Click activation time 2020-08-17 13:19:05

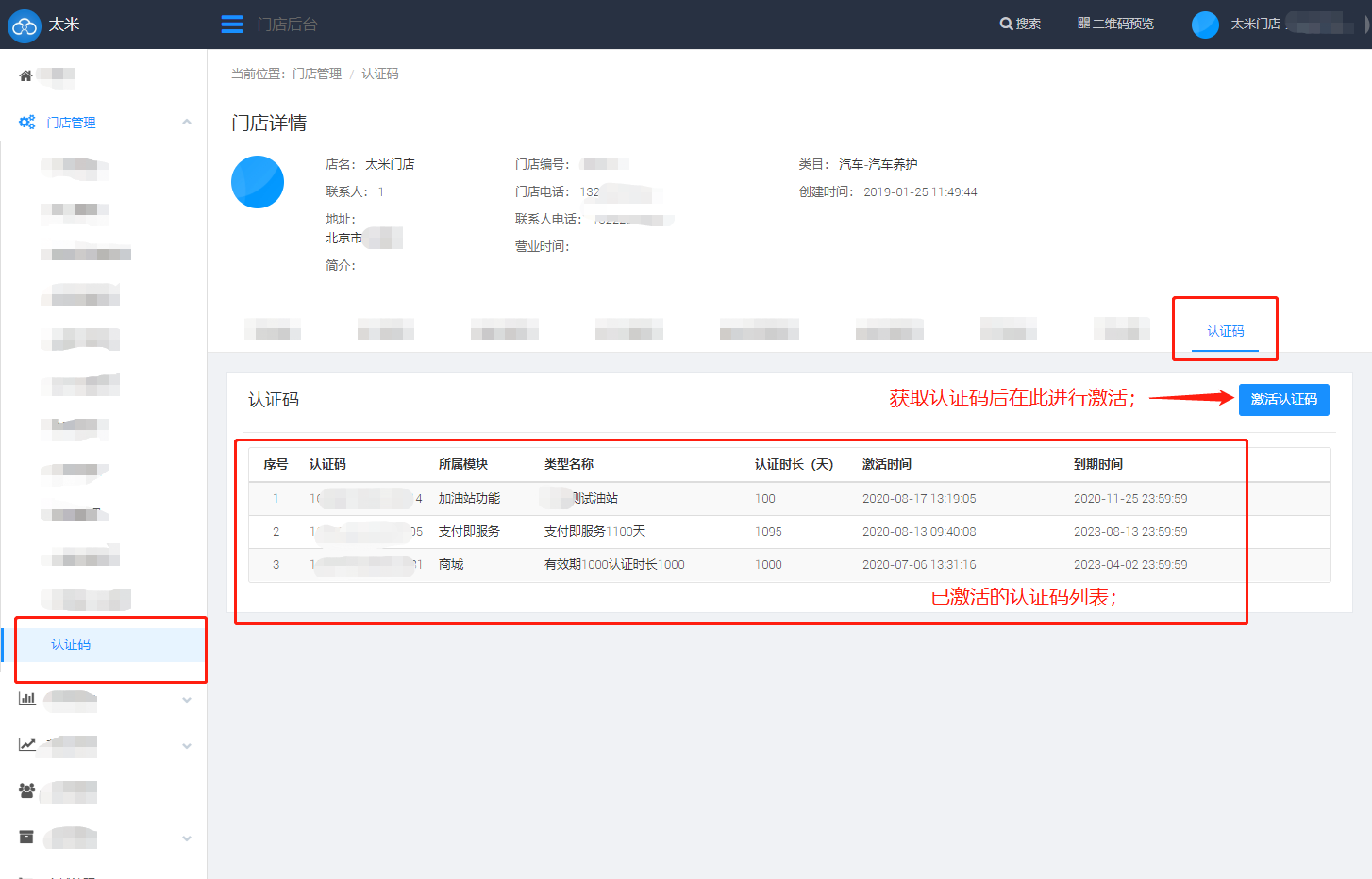tap(919, 498)
